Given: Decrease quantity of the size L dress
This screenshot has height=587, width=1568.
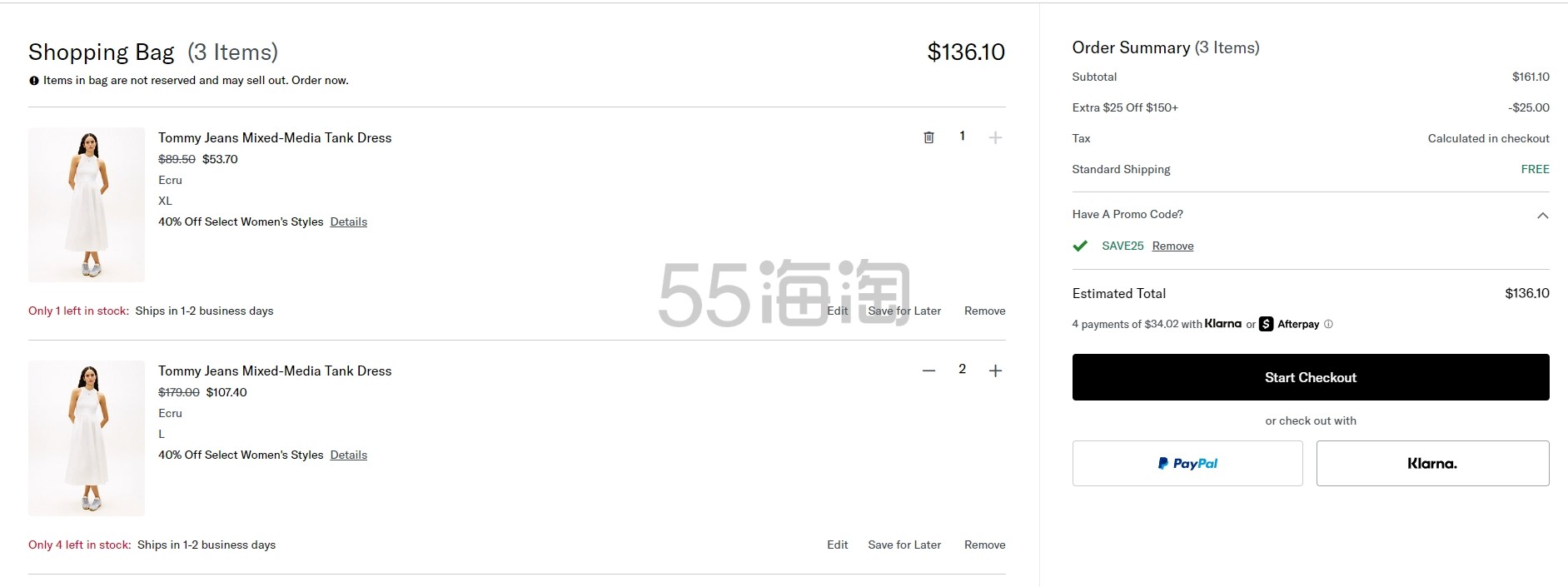Looking at the screenshot, I should 928,370.
